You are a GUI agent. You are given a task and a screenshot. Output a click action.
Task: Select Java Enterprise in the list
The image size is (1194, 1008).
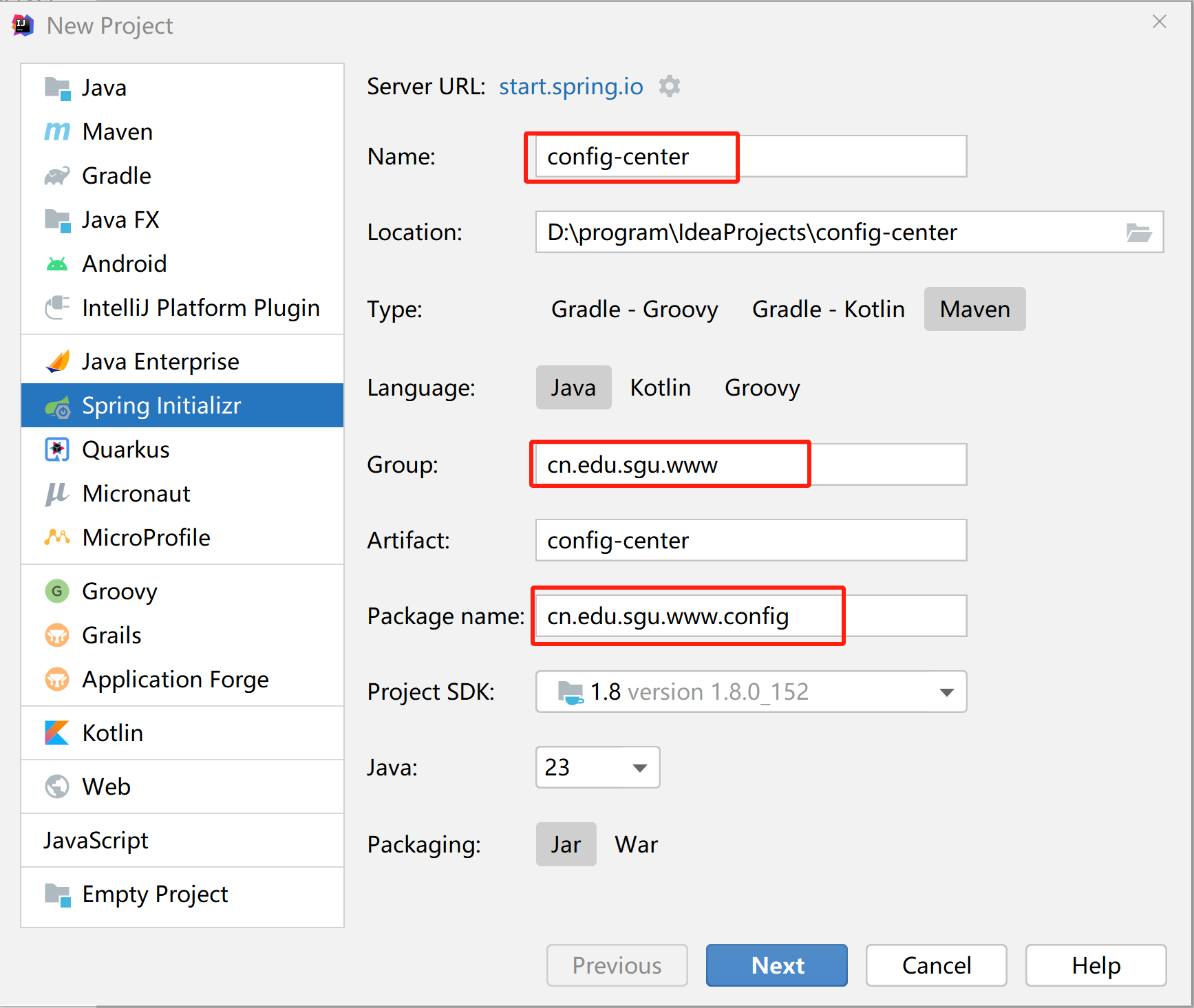click(x=182, y=362)
